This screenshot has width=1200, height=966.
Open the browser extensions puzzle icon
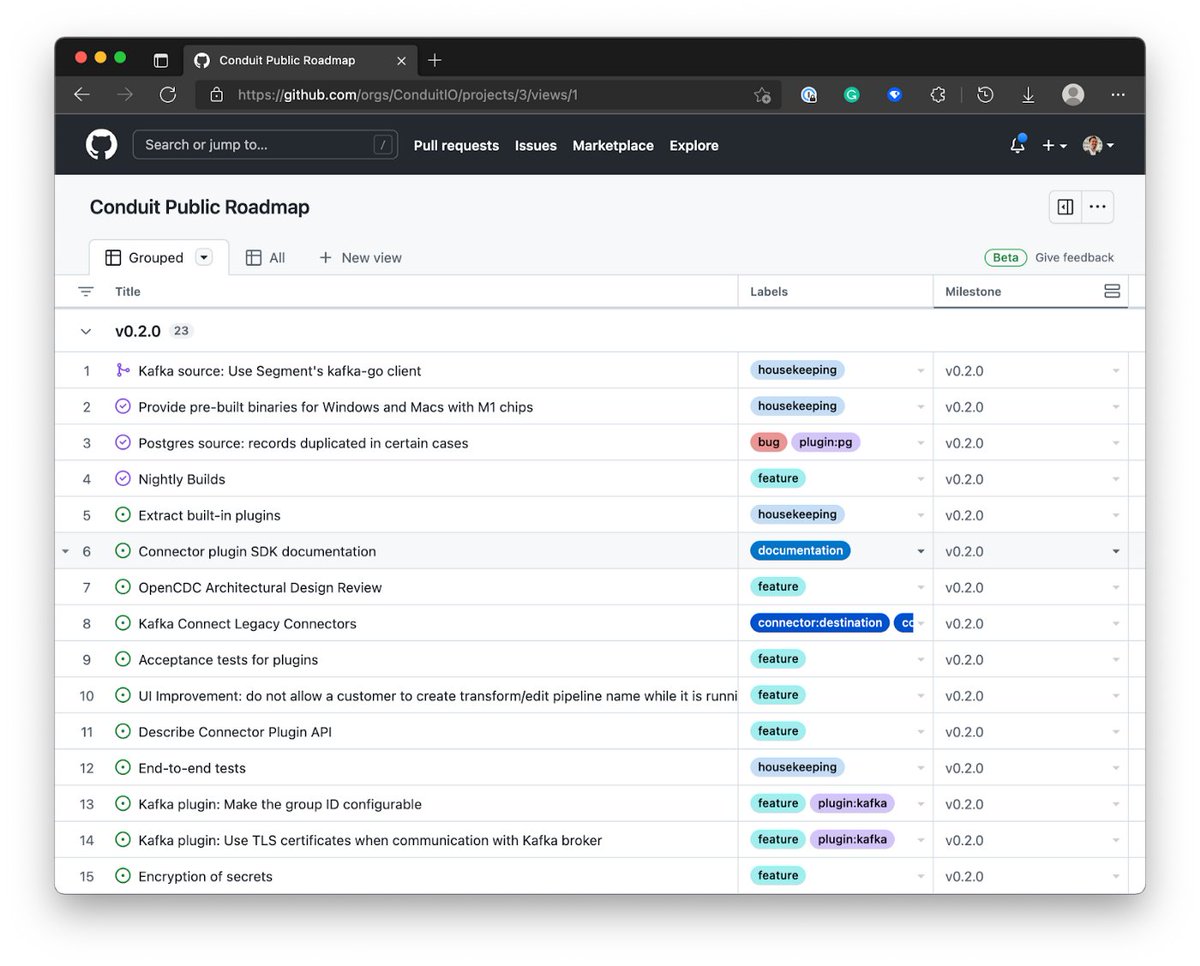[x=938, y=95]
